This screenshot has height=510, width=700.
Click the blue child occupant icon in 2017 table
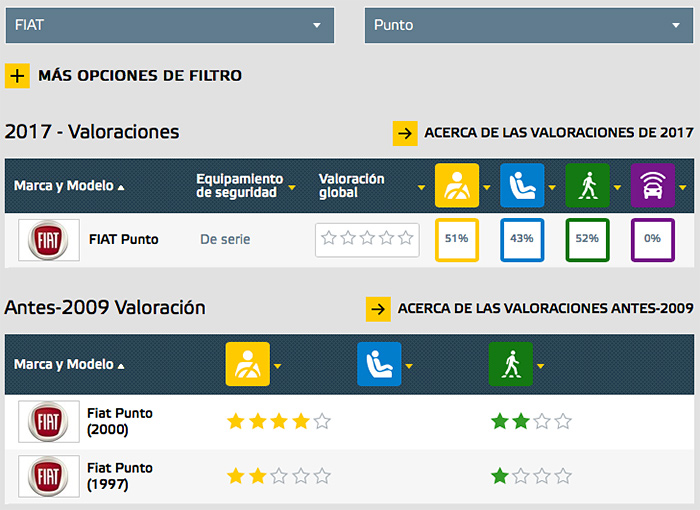[522, 186]
